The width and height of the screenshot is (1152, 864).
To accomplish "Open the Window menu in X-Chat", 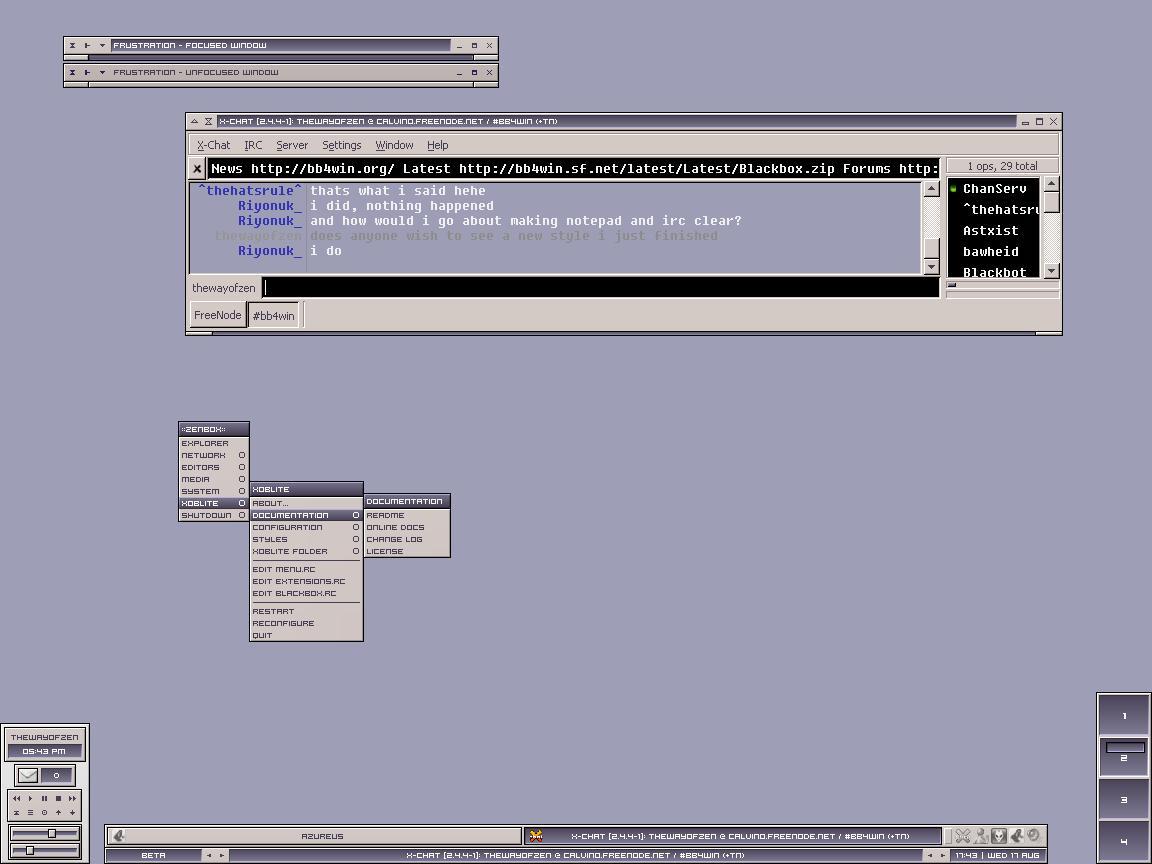I will pos(394,145).
